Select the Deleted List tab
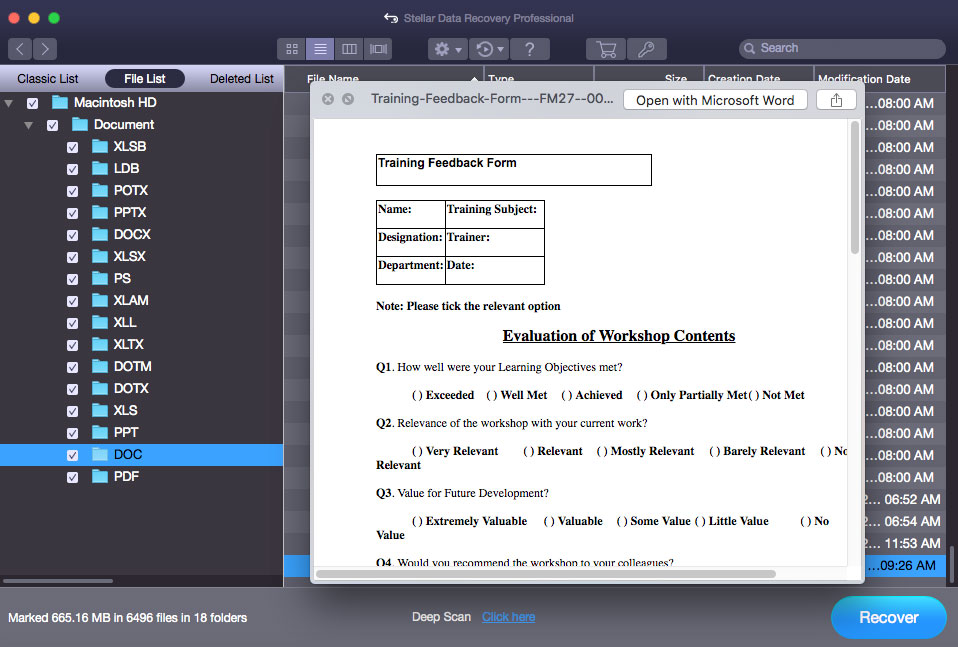The image size is (958, 647). (242, 79)
